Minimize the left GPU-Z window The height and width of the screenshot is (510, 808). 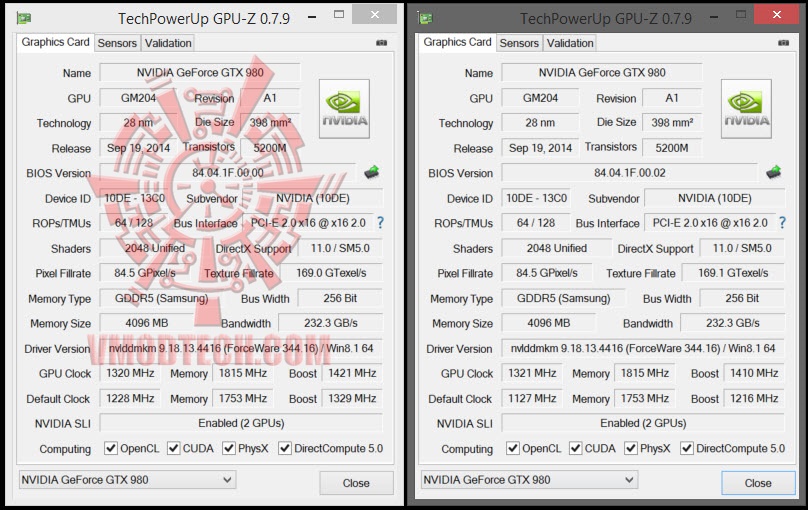pyautogui.click(x=312, y=16)
